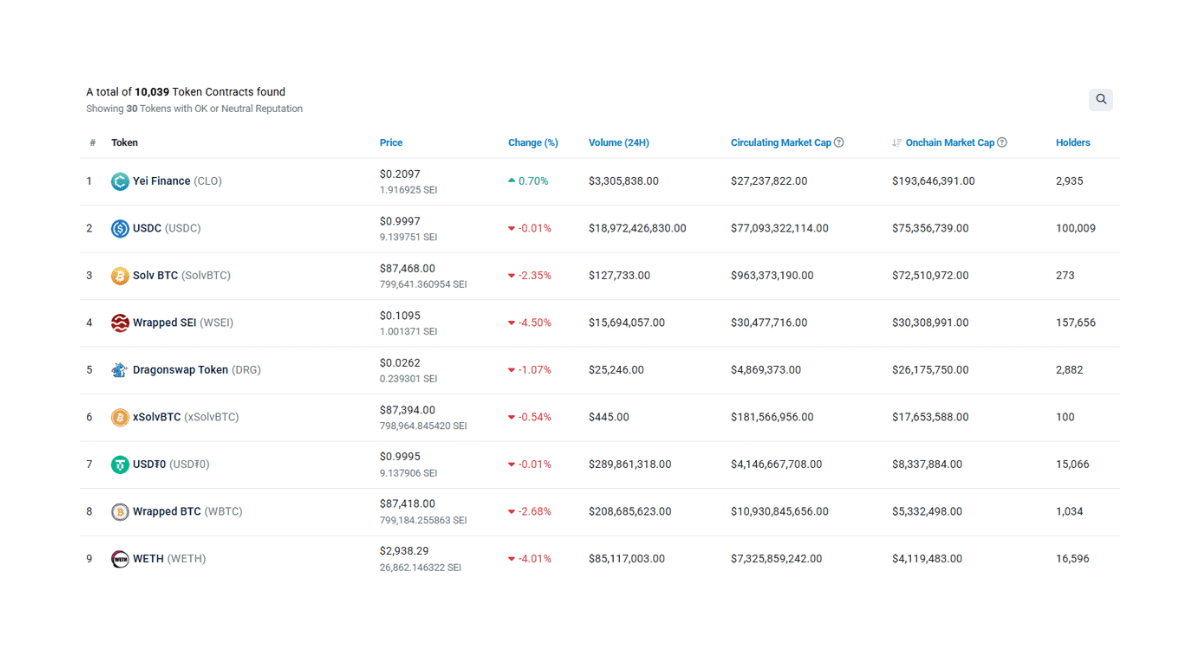Click onchain market cap $30,308,991.00

pos(930,322)
